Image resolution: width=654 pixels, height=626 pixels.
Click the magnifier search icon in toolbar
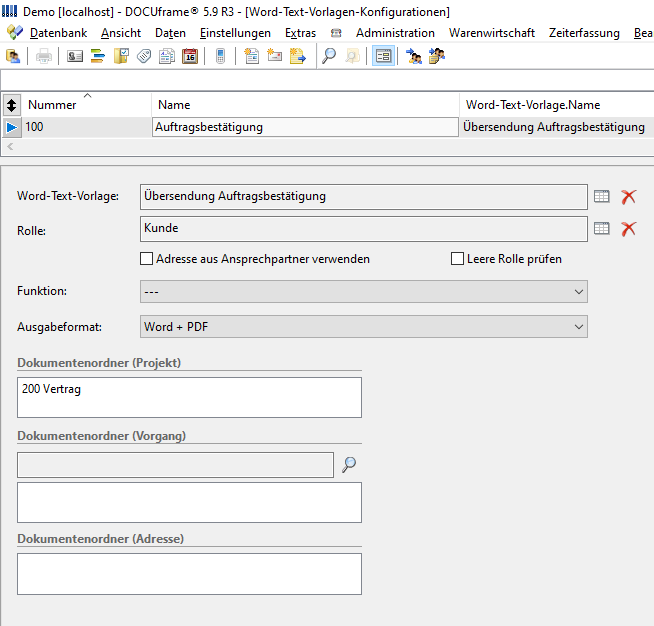(x=329, y=56)
